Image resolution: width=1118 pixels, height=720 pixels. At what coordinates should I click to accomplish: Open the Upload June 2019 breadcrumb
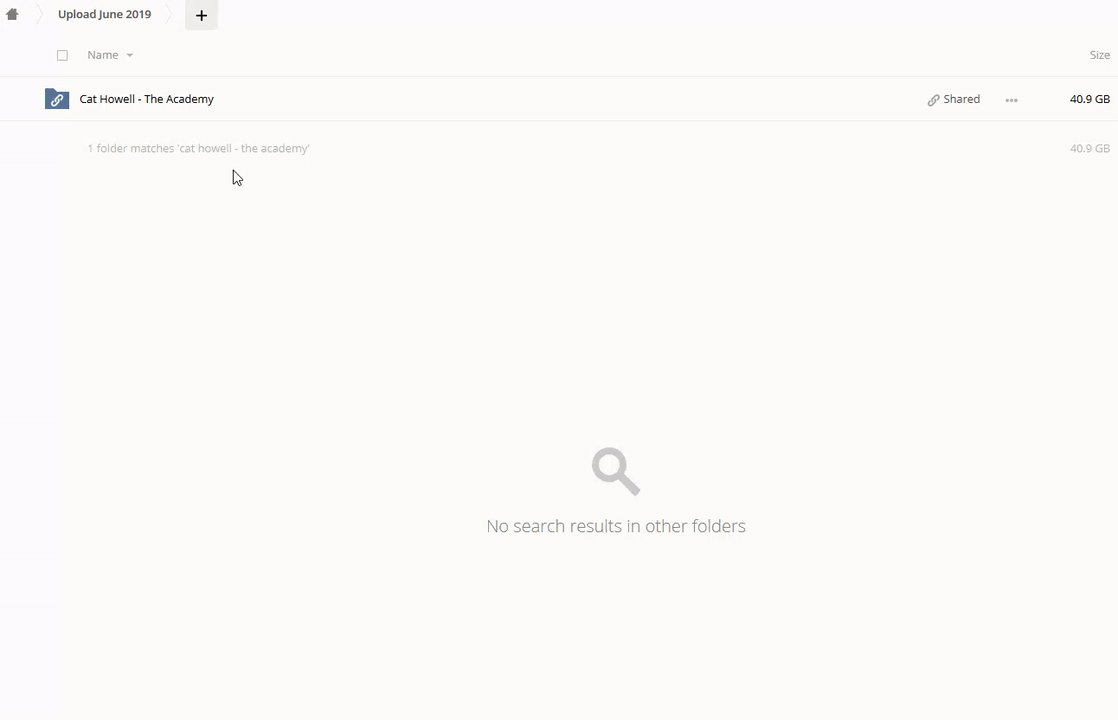point(105,14)
